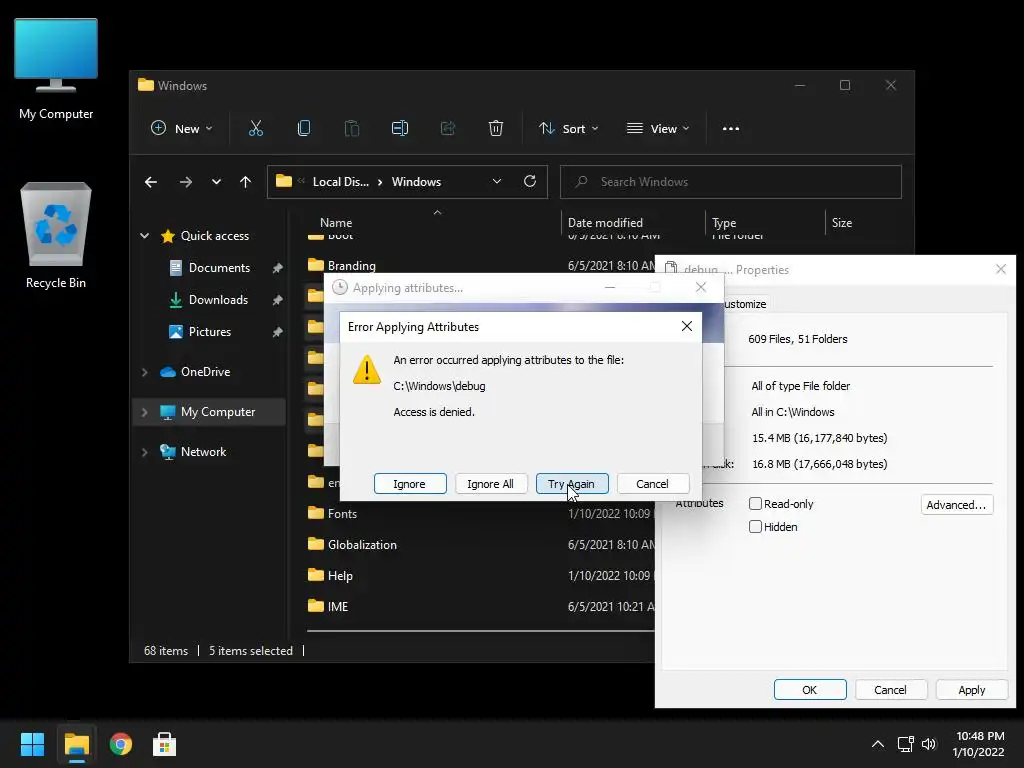Toggle the Read-only checkbox

(x=756, y=504)
